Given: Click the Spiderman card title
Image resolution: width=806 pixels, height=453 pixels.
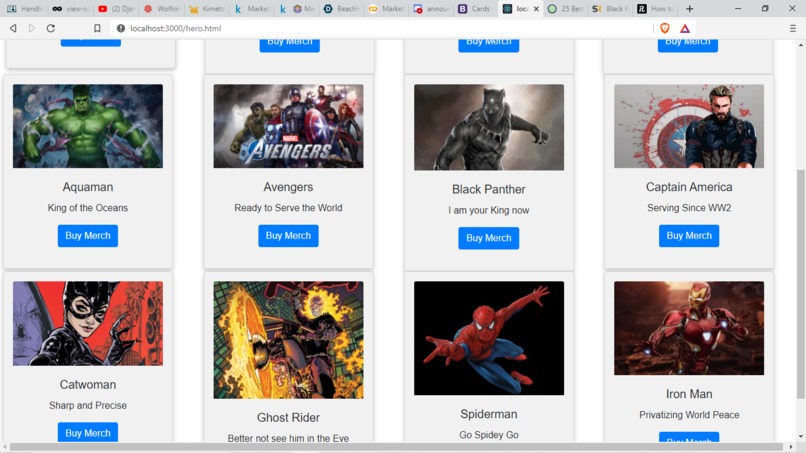Looking at the screenshot, I should coord(489,414).
